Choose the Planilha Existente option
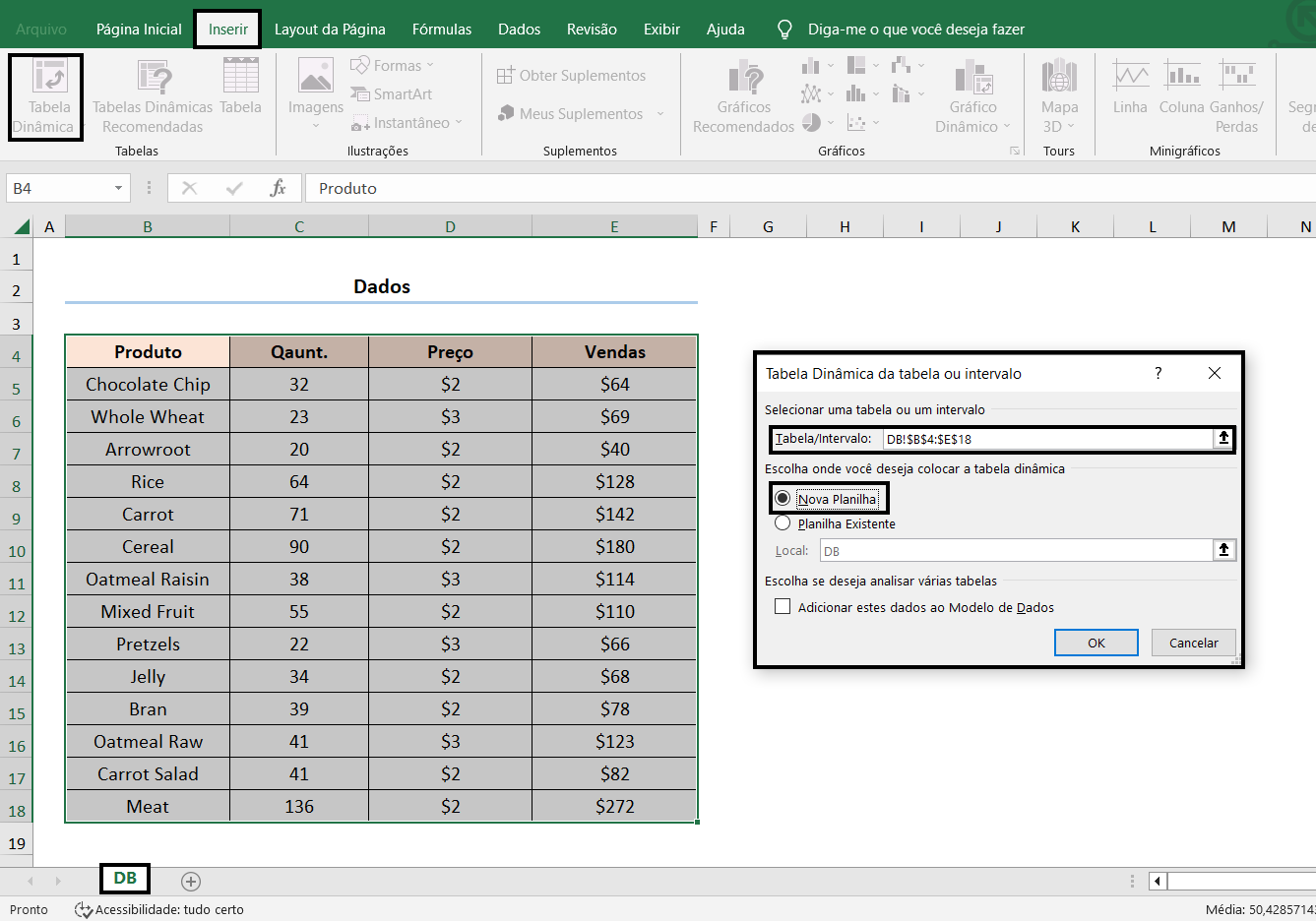1316x921 pixels. (x=783, y=522)
